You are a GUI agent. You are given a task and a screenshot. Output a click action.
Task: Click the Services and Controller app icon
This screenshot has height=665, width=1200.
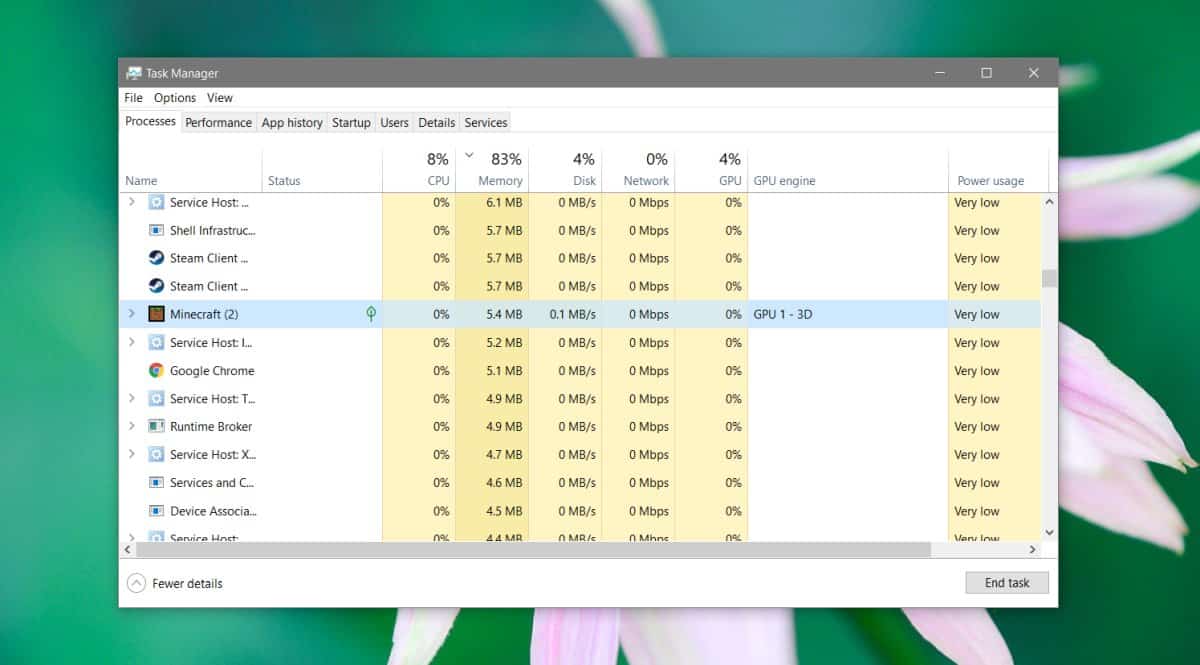156,483
